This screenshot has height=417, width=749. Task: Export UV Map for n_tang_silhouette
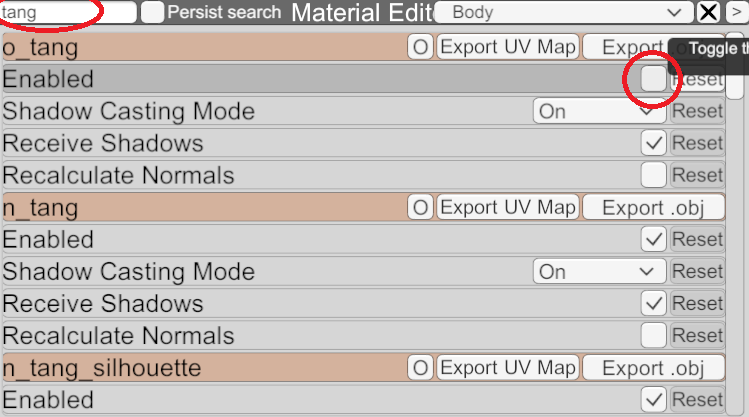click(508, 368)
